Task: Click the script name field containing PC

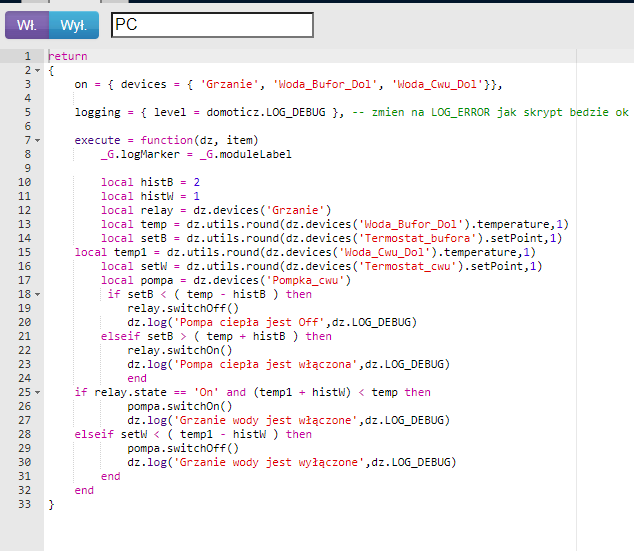Action: [212, 25]
